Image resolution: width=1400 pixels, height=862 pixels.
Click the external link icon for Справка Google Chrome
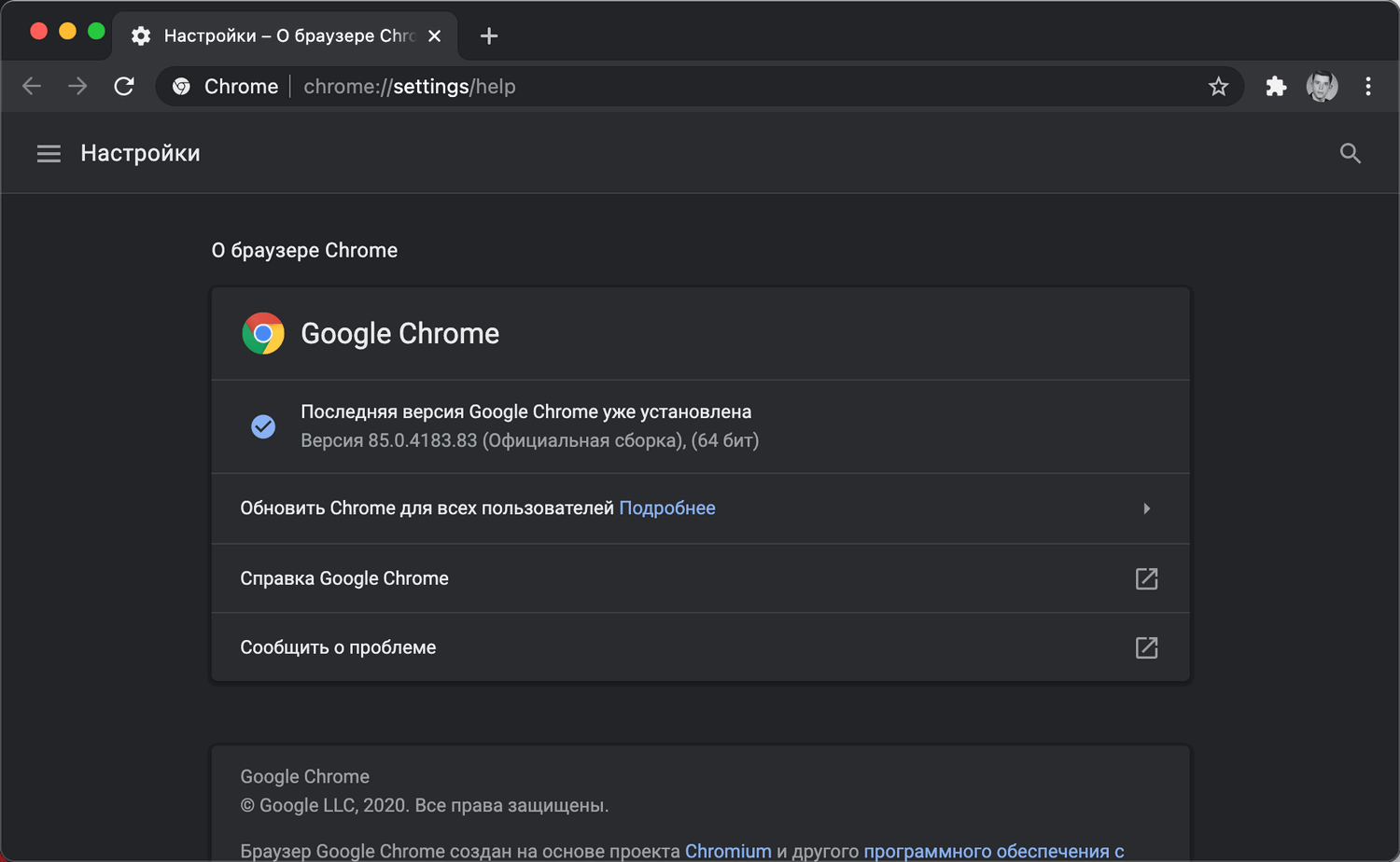(1146, 578)
